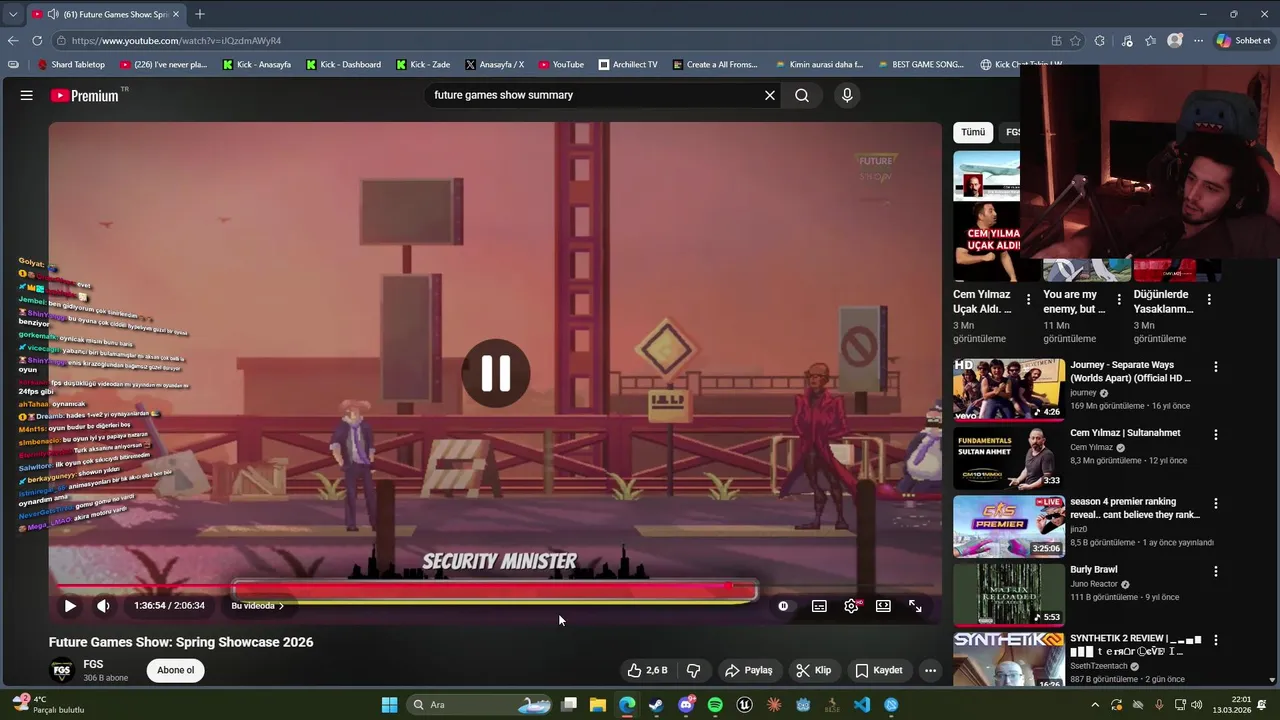
Task: Subscribe with the 'Abone ol' button
Action: pos(176,670)
